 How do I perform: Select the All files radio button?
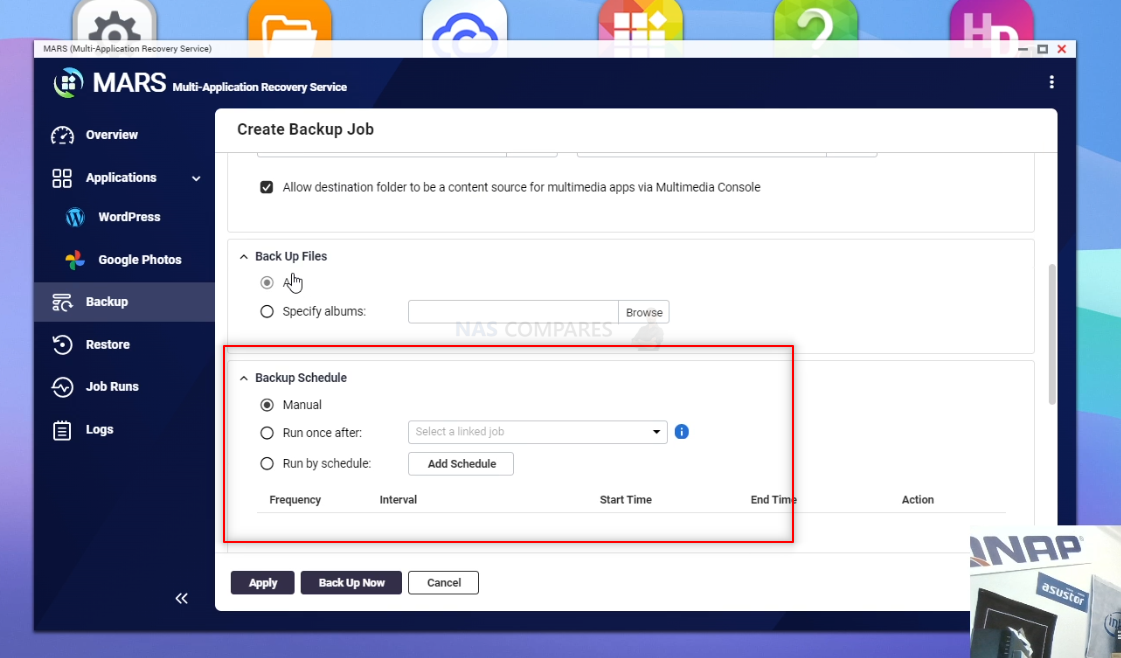click(x=267, y=283)
